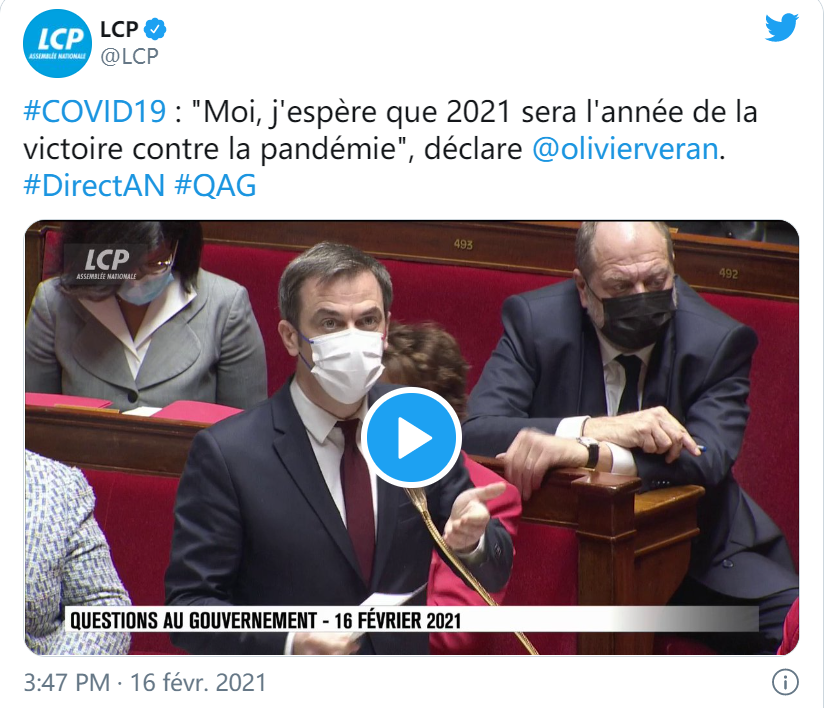Open Twitter via the bird logo
The height and width of the screenshot is (708, 825).
click(x=781, y=28)
